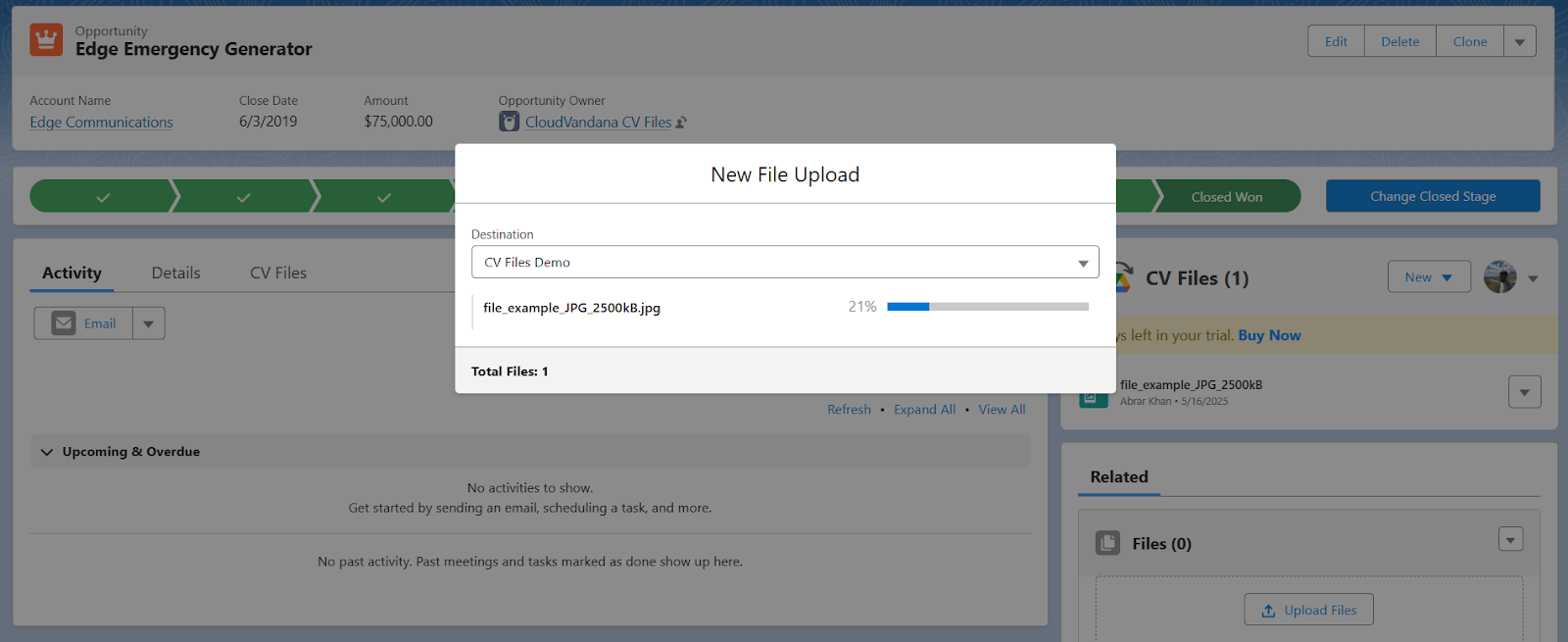Image resolution: width=1568 pixels, height=642 pixels.
Task: Click the Email button
Action: click(83, 323)
